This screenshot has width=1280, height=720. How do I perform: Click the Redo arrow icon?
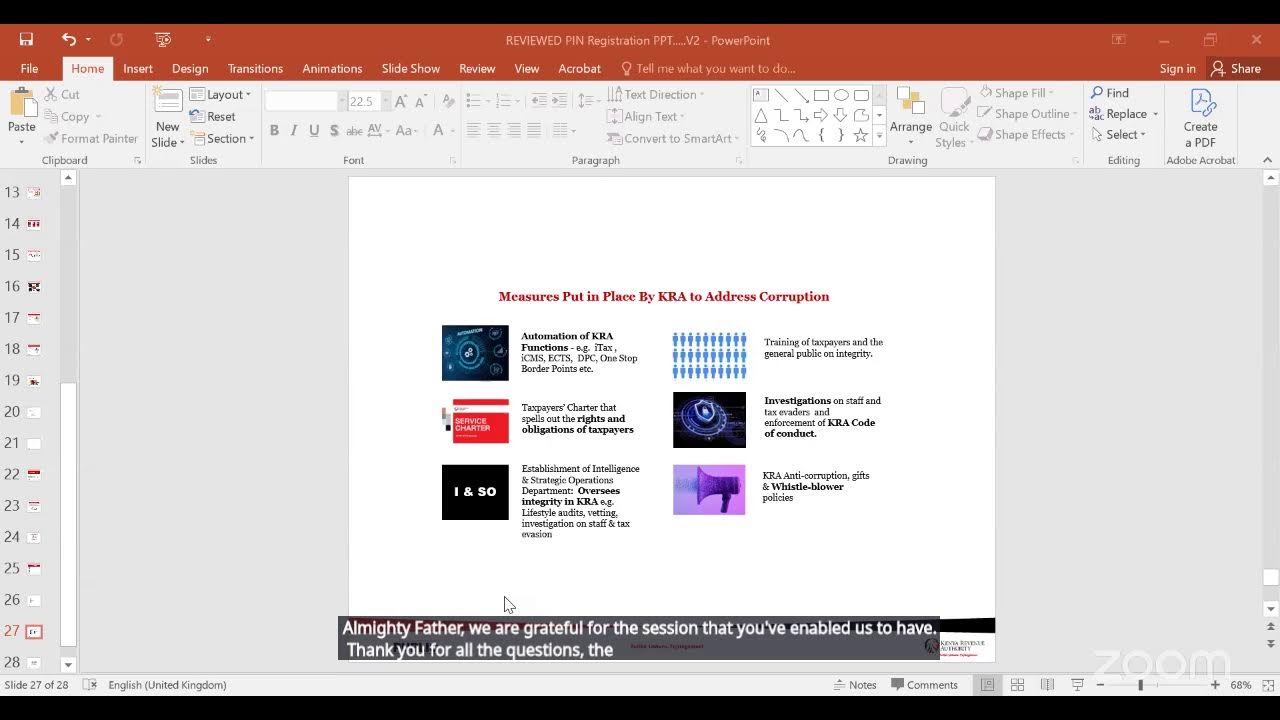point(116,40)
